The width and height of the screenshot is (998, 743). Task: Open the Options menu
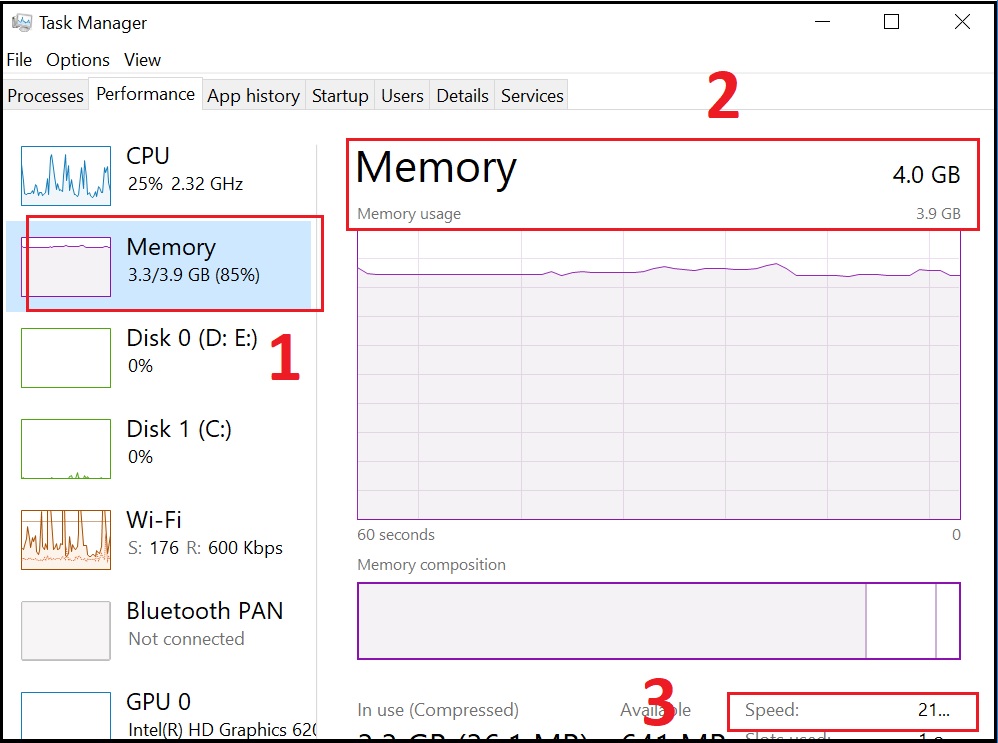[x=78, y=60]
